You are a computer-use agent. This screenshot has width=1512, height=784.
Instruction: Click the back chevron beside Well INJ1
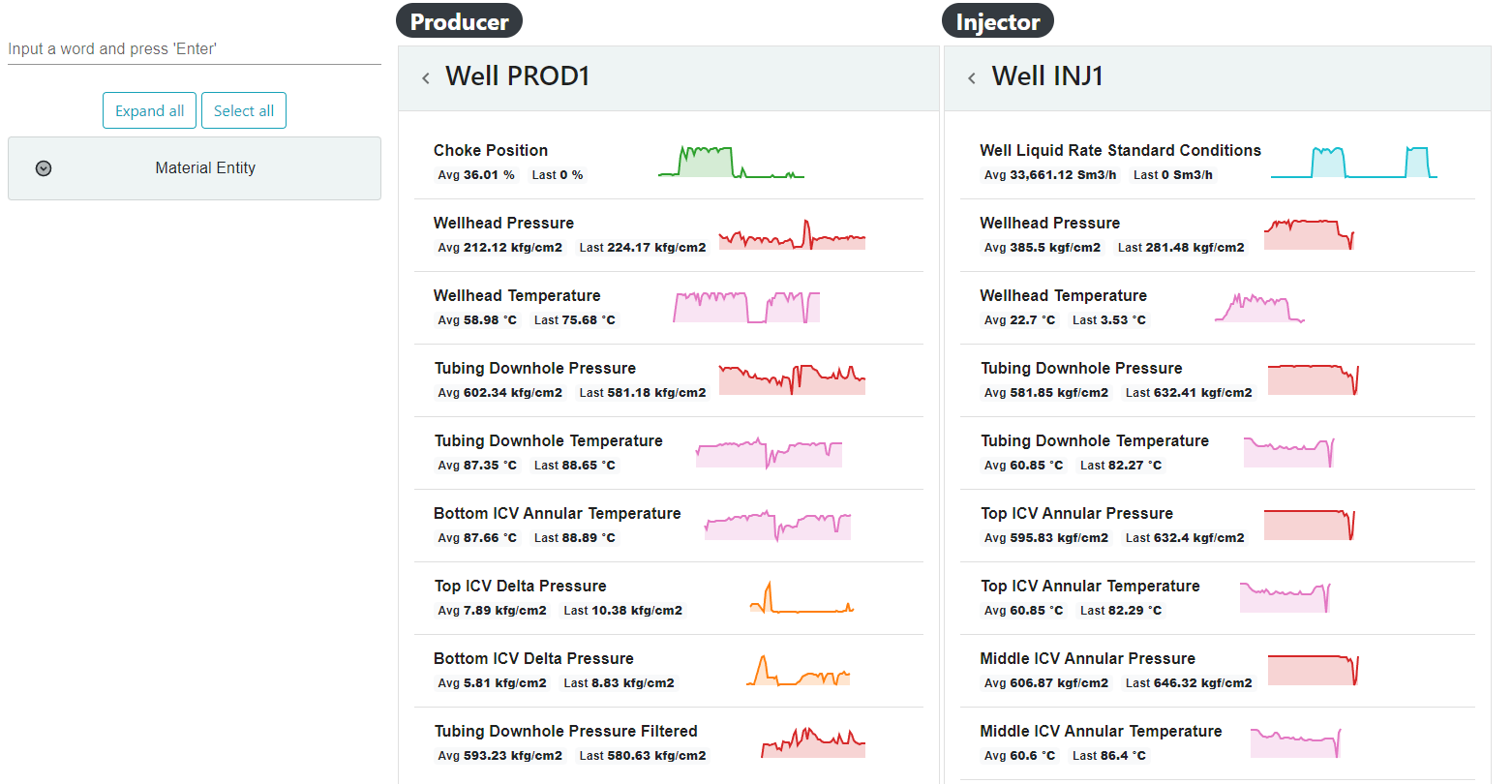pos(972,78)
